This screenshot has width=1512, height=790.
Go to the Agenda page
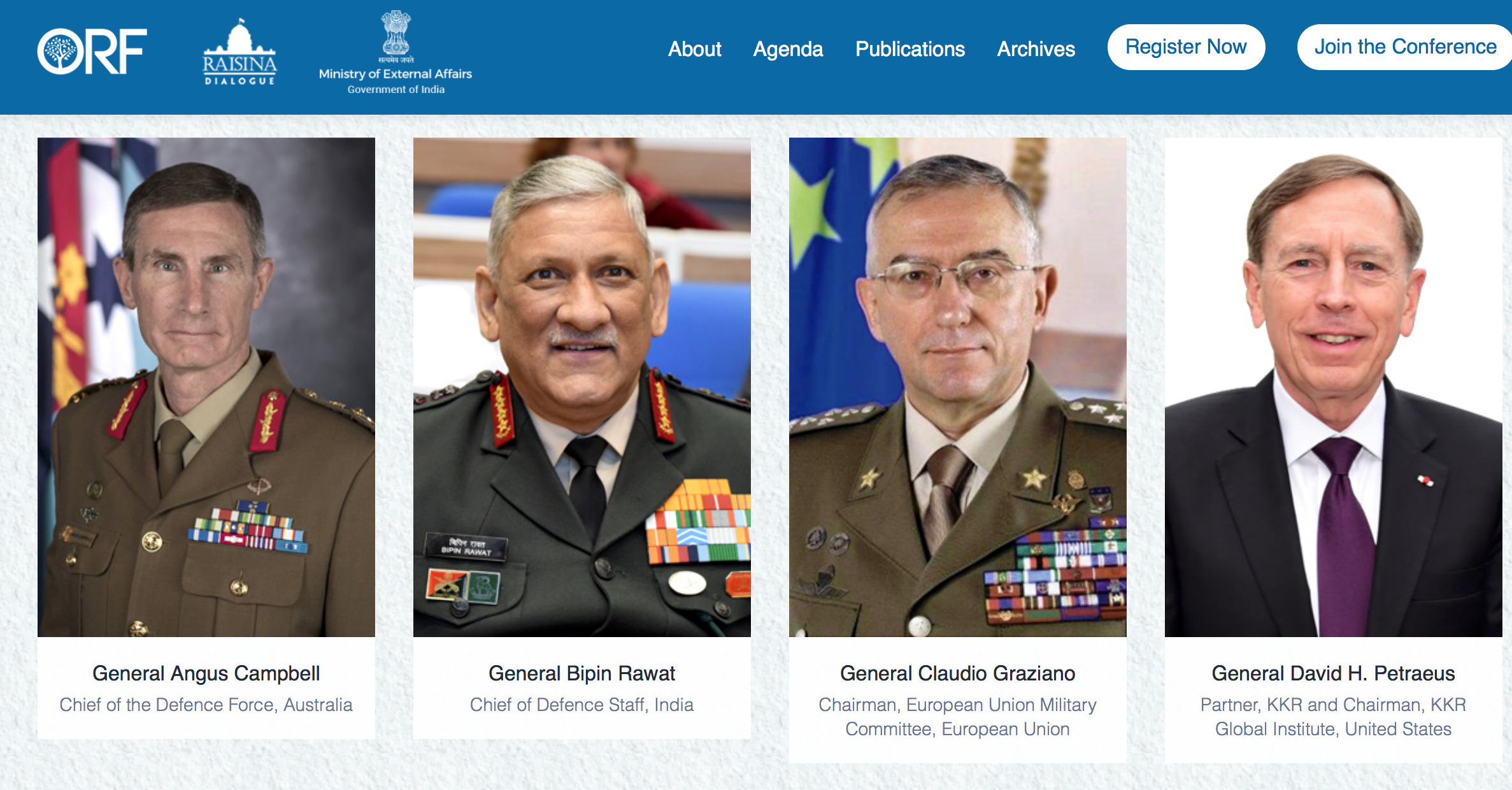click(x=788, y=49)
